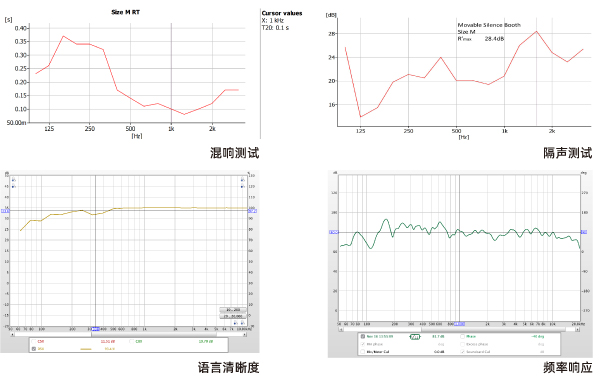
Task: Click the scrollbar thumb under frequency response graph
Action: pyautogui.click(x=494, y=329)
